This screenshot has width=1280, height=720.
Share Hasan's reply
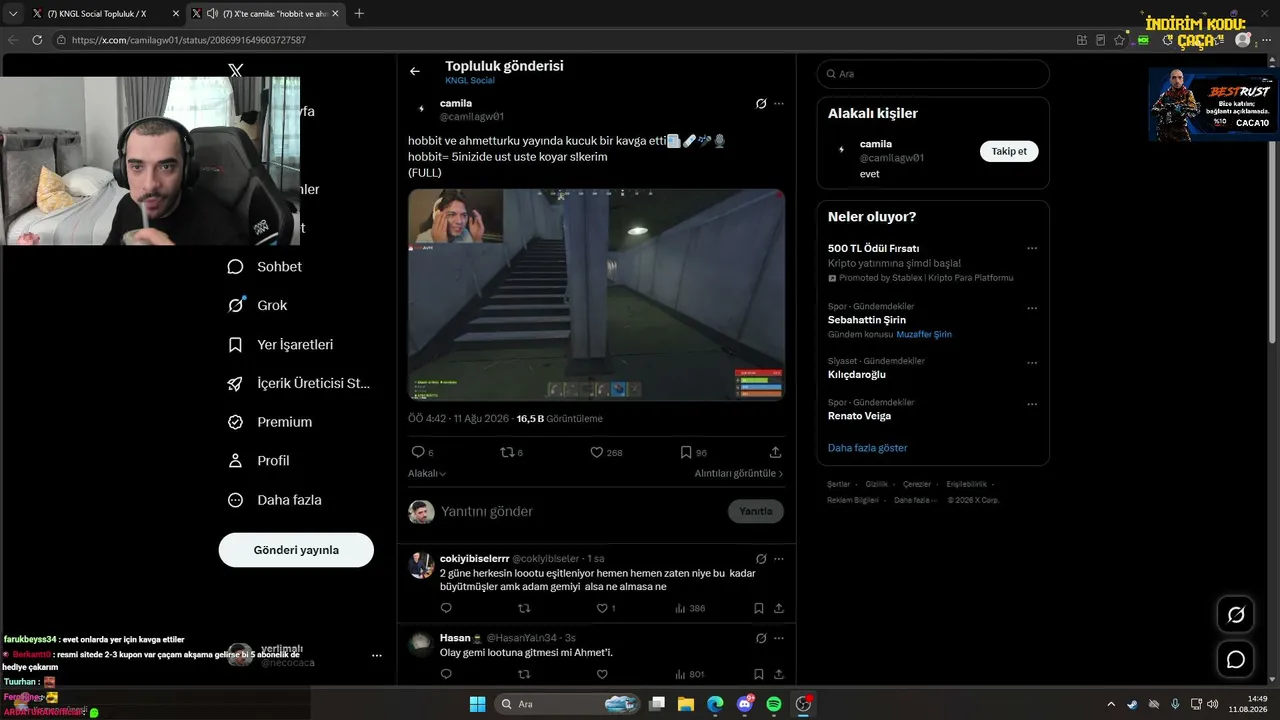[x=778, y=675]
